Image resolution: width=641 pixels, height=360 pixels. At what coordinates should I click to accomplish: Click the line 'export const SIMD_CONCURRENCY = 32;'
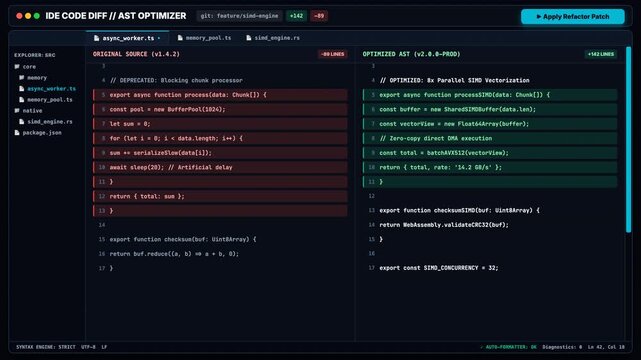[490, 268]
